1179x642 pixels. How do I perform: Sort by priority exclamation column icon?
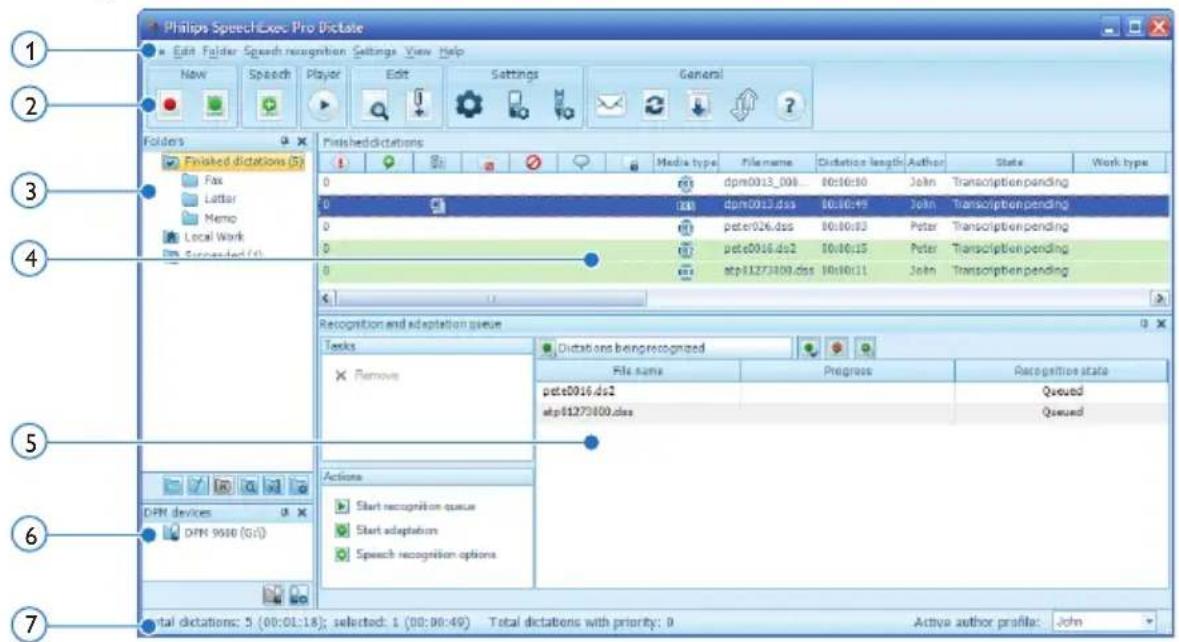(x=341, y=162)
